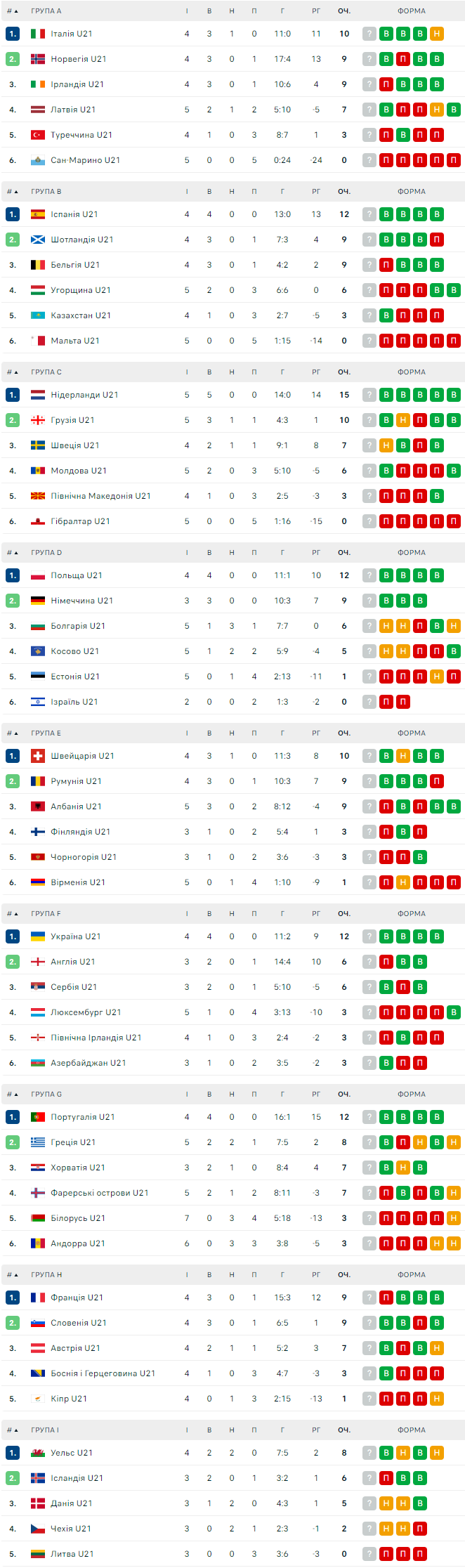Click the РГ column header in Група C
Screen dimensions: 465x1568
point(316,372)
